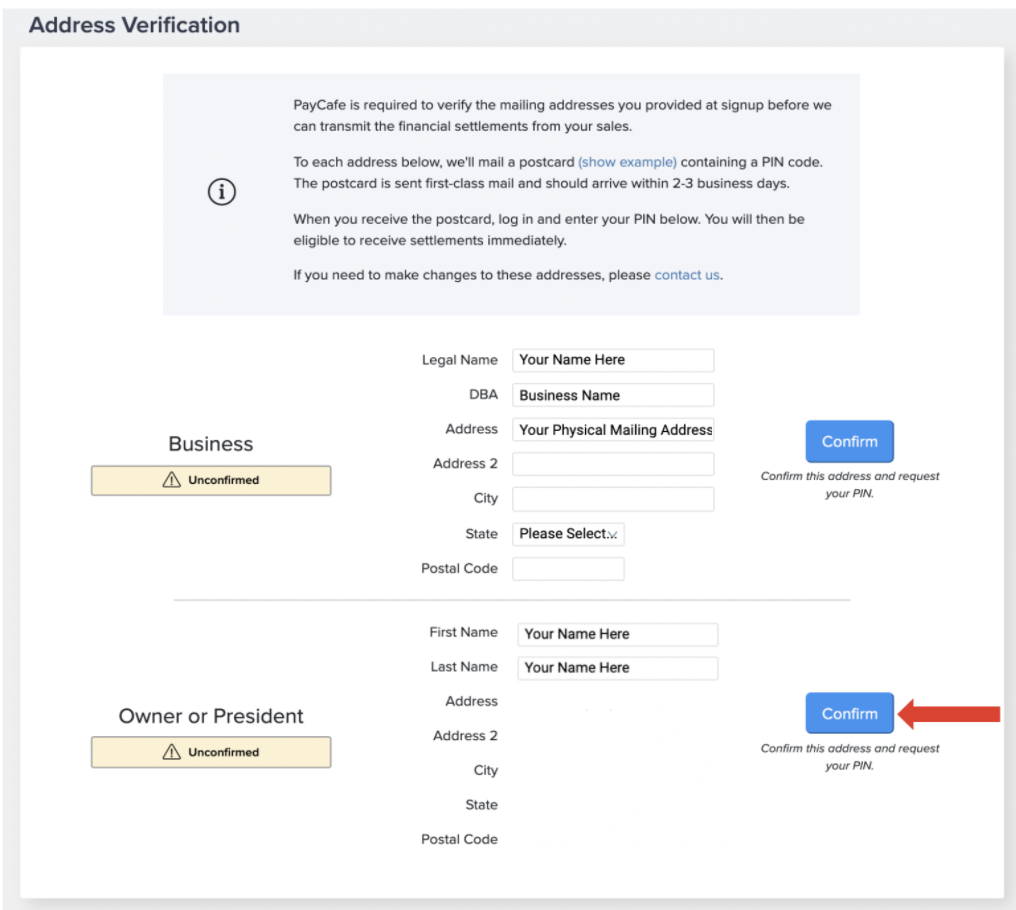Click the Address Verification heading
The width and height of the screenshot is (1016, 910).
134,25
